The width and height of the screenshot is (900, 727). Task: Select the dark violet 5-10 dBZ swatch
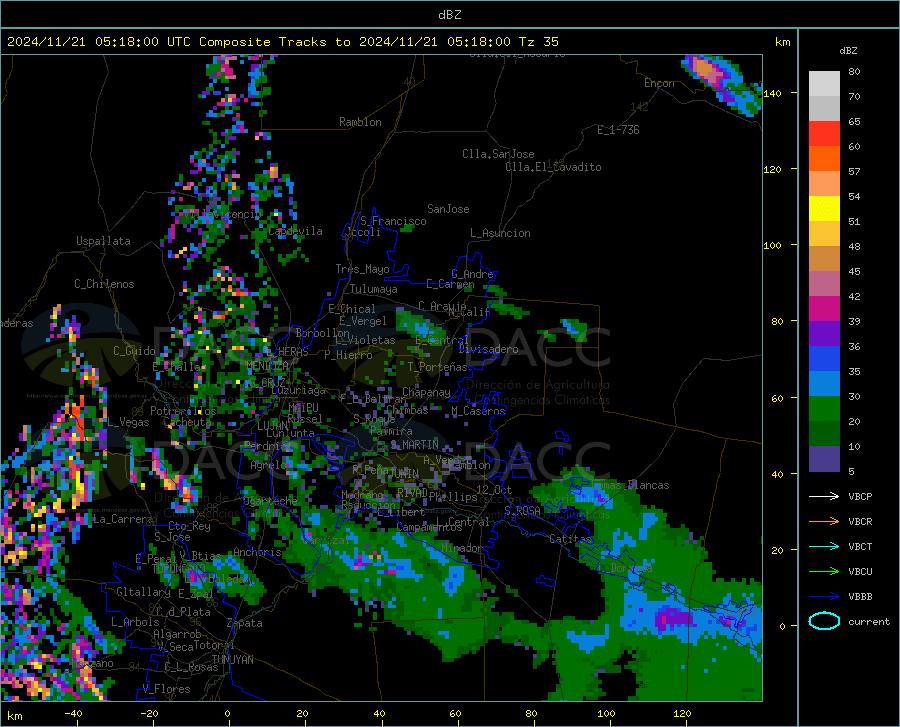824,459
